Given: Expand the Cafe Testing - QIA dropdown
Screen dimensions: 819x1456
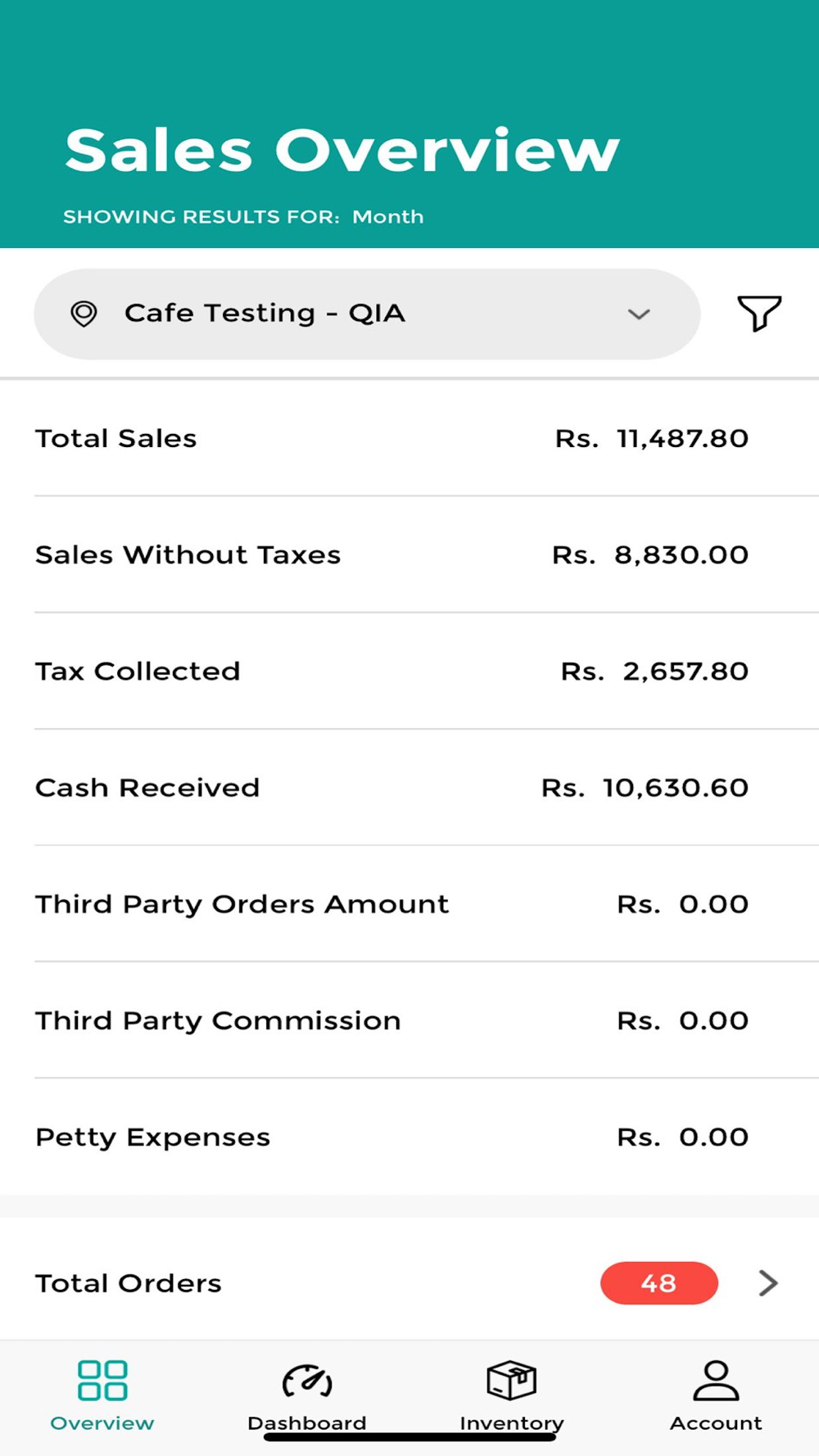Looking at the screenshot, I should coord(367,314).
